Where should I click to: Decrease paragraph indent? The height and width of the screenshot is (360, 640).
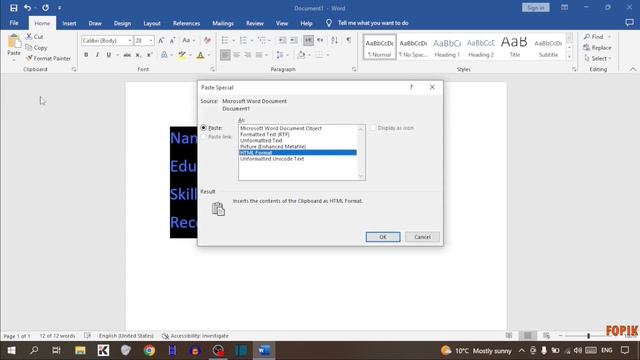(282, 40)
